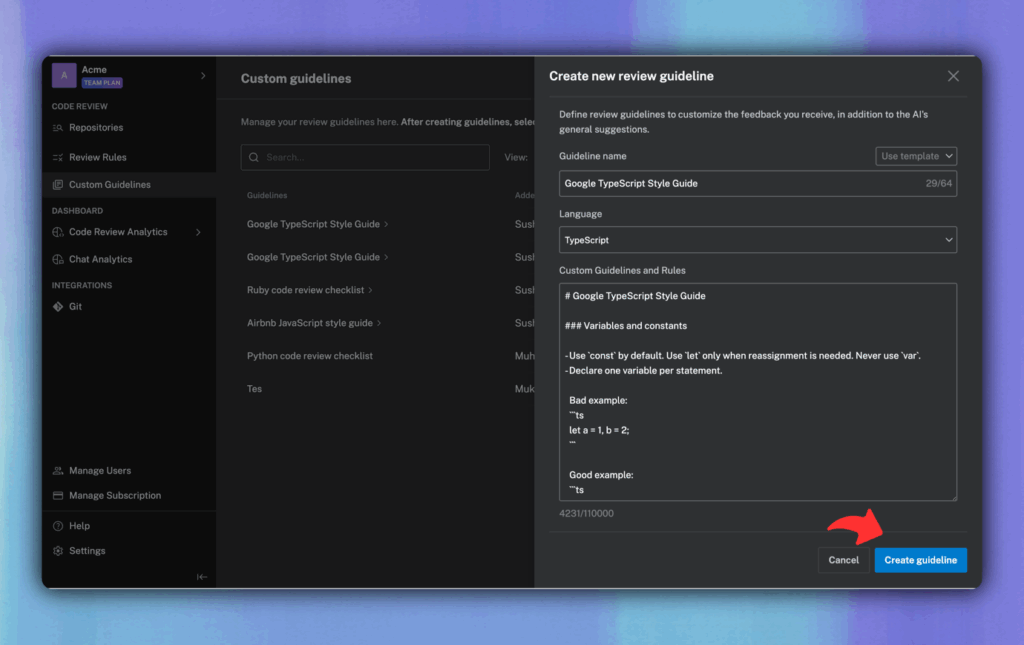The height and width of the screenshot is (645, 1024).
Task: Open Repositories in the sidebar
Action: tap(96, 128)
